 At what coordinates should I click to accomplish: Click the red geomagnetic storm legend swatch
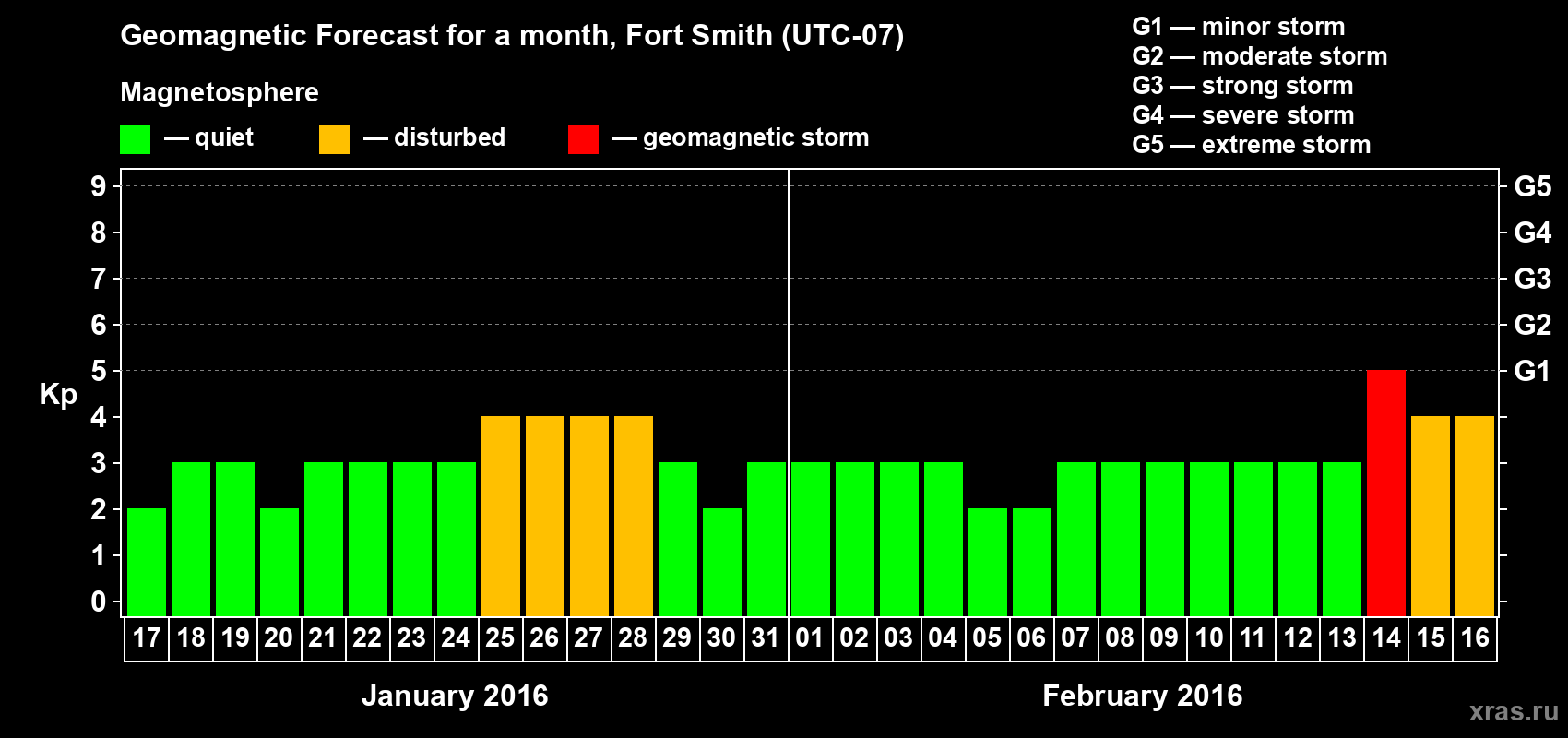583,139
